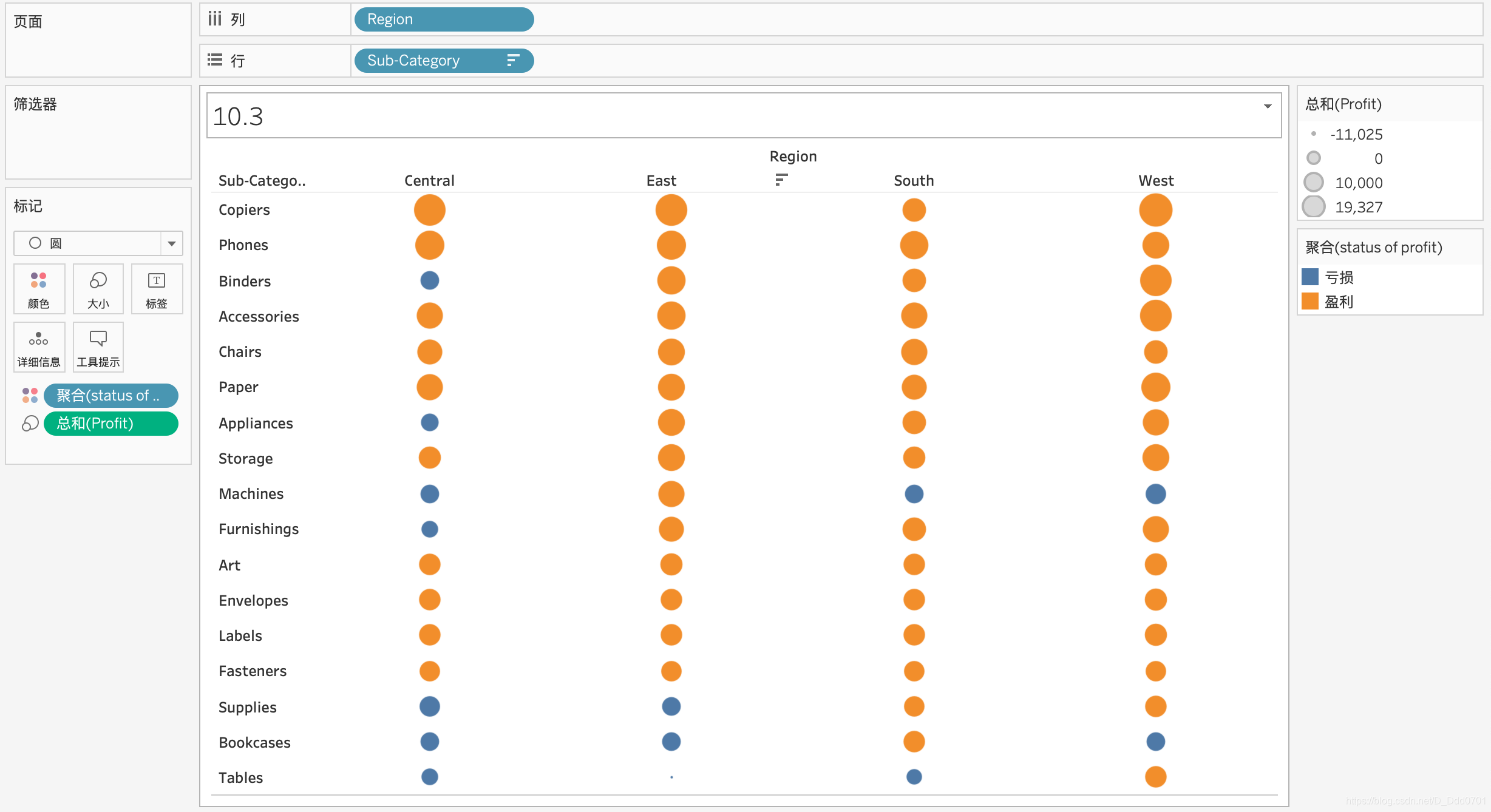Open the mark type dropdown showing 圆
This screenshot has height=812, width=1491.
tap(98, 243)
